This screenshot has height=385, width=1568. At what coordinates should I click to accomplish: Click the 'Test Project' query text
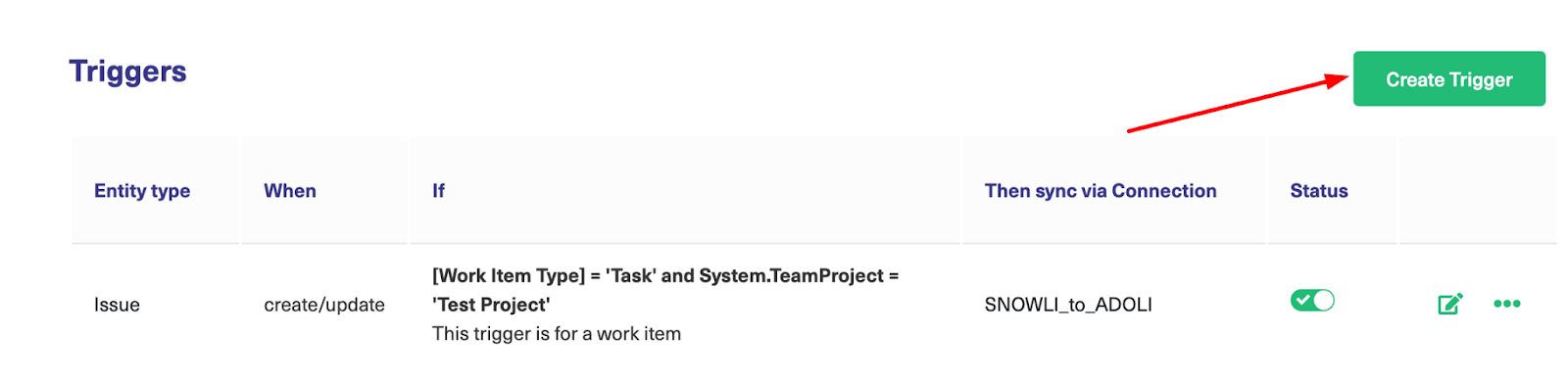coord(491,305)
